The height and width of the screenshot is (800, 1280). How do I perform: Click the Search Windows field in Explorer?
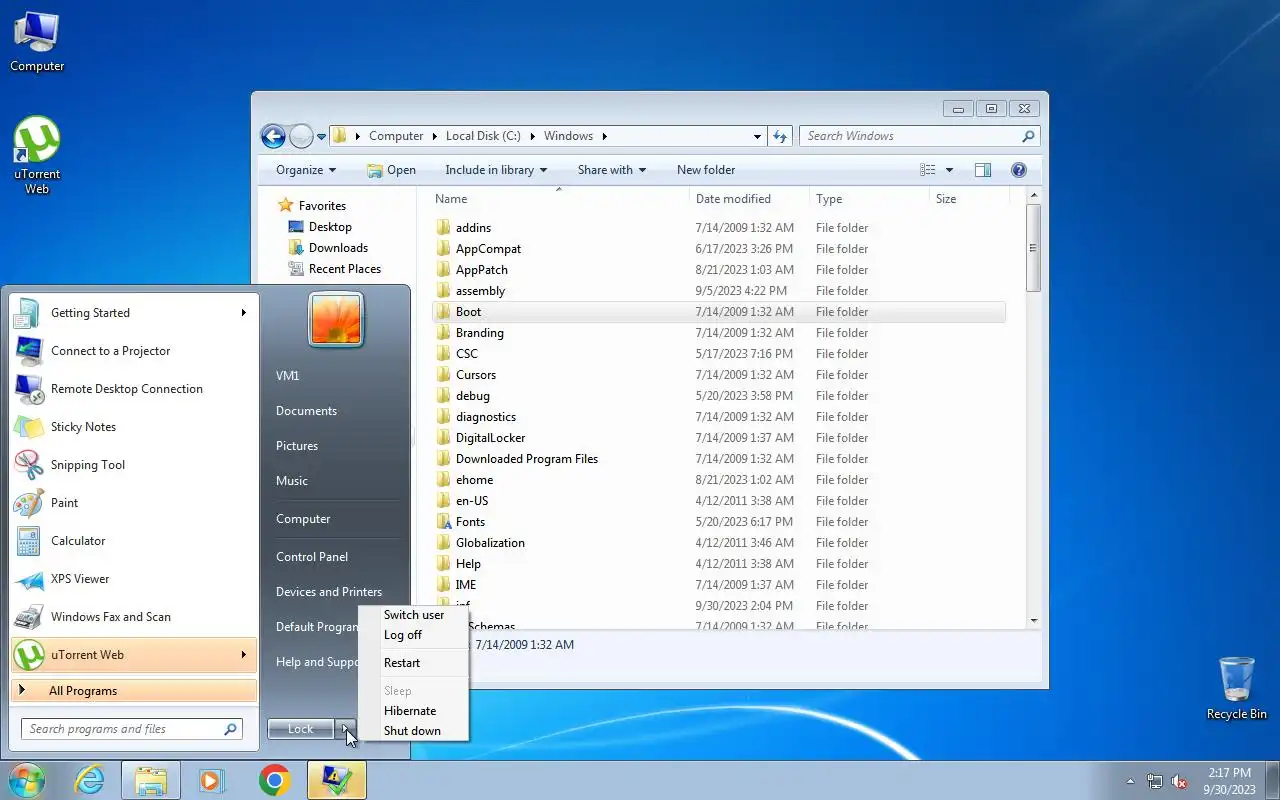click(x=919, y=136)
